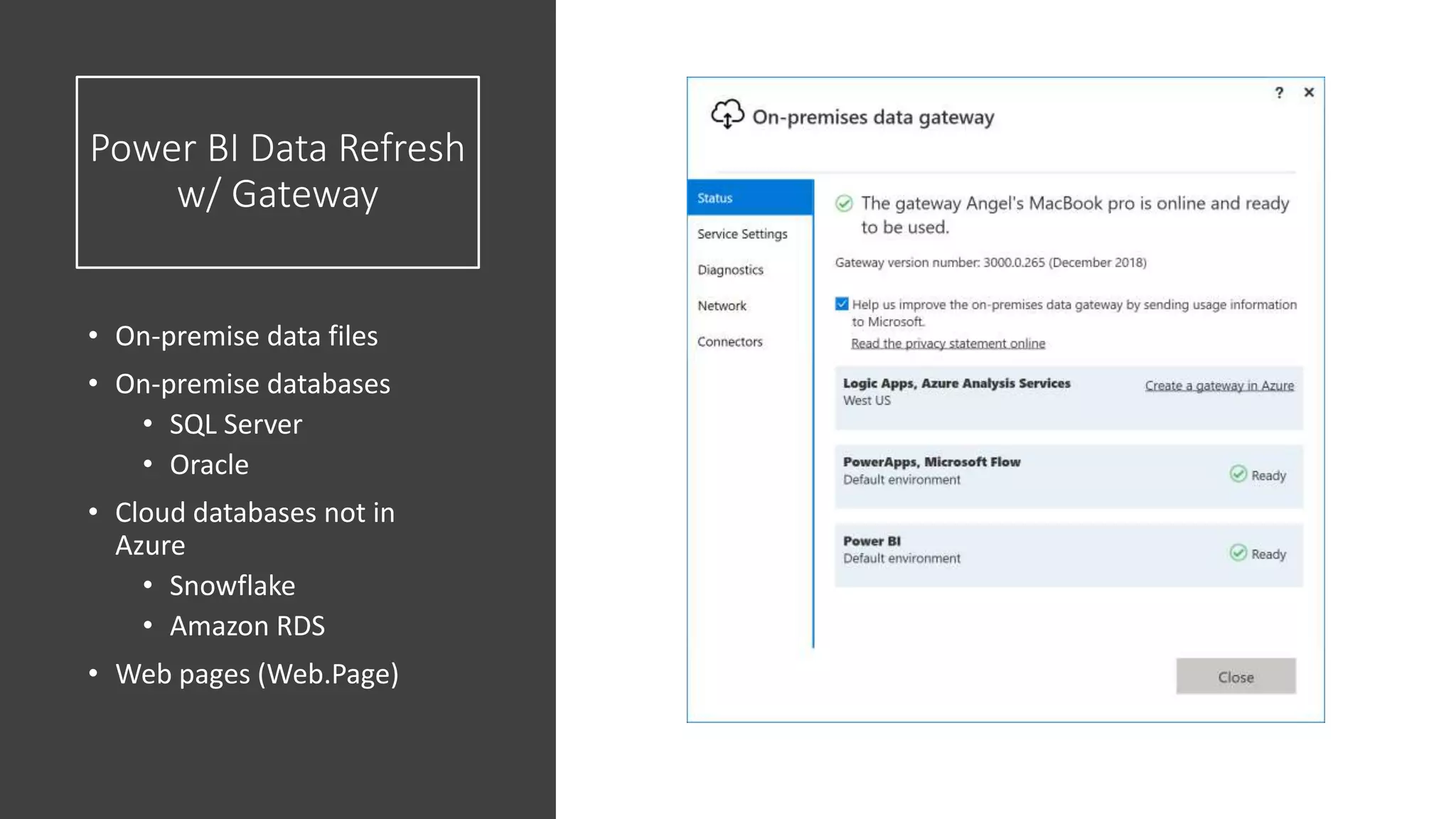Click Cloud databases not in Azure bullet
The width and height of the screenshot is (1456, 819).
click(x=255, y=529)
